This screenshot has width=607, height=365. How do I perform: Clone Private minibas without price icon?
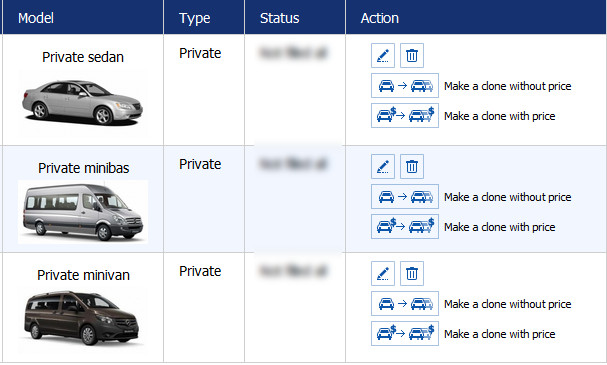pyautogui.click(x=405, y=197)
